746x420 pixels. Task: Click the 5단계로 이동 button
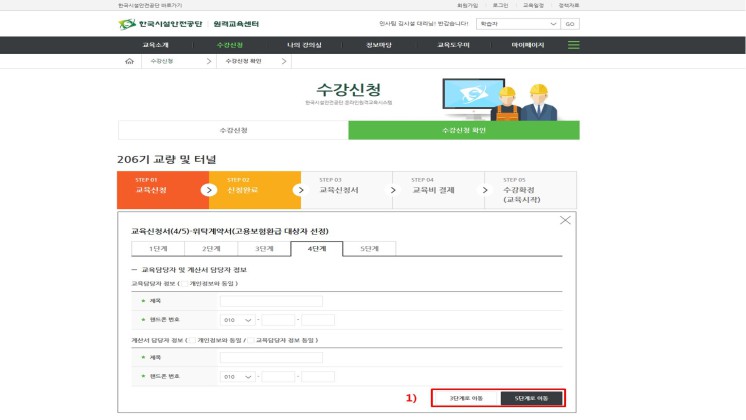[x=530, y=397]
